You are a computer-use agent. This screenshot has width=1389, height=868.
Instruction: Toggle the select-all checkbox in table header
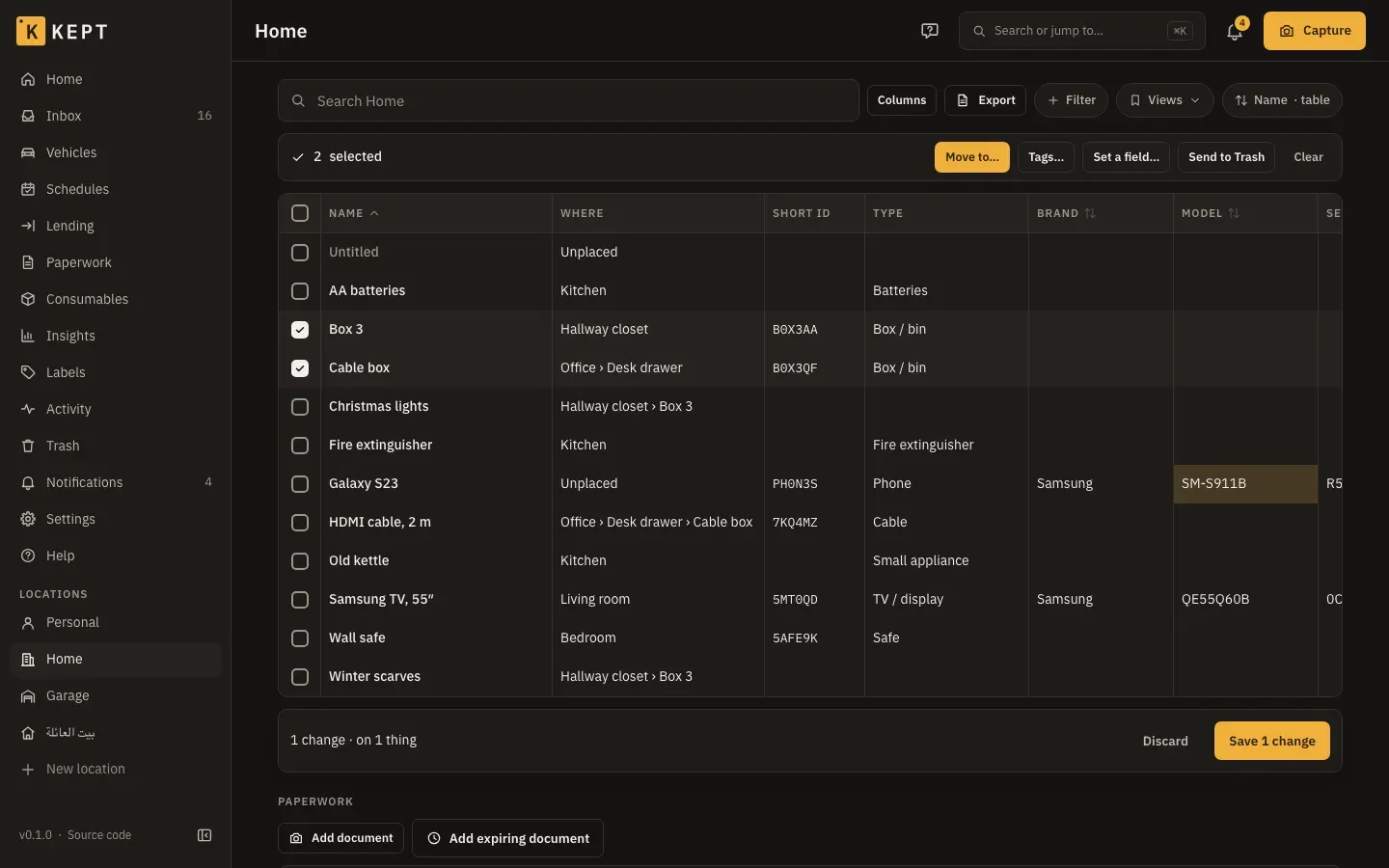[x=300, y=213]
